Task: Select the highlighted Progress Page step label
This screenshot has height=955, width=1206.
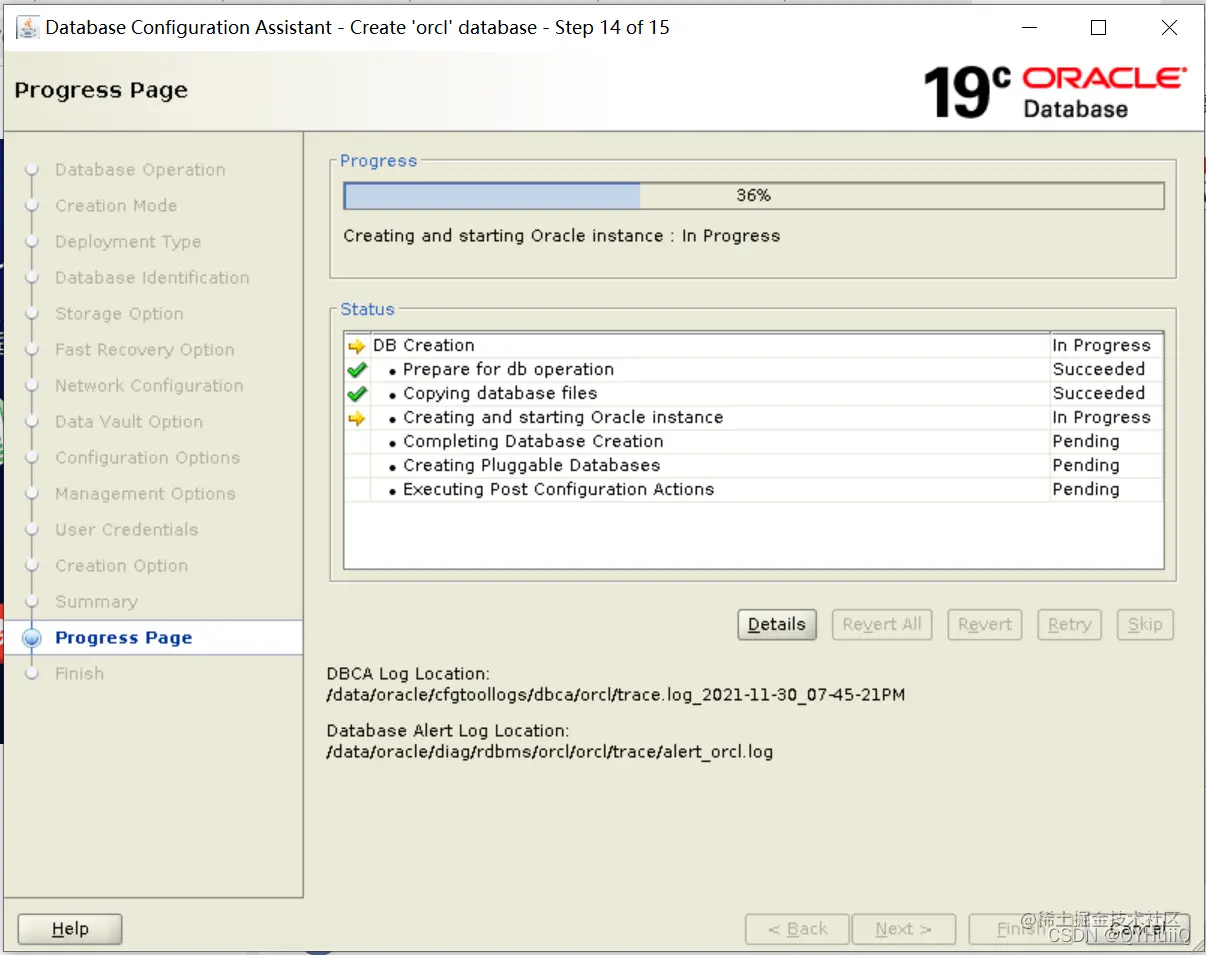Action: click(x=124, y=638)
